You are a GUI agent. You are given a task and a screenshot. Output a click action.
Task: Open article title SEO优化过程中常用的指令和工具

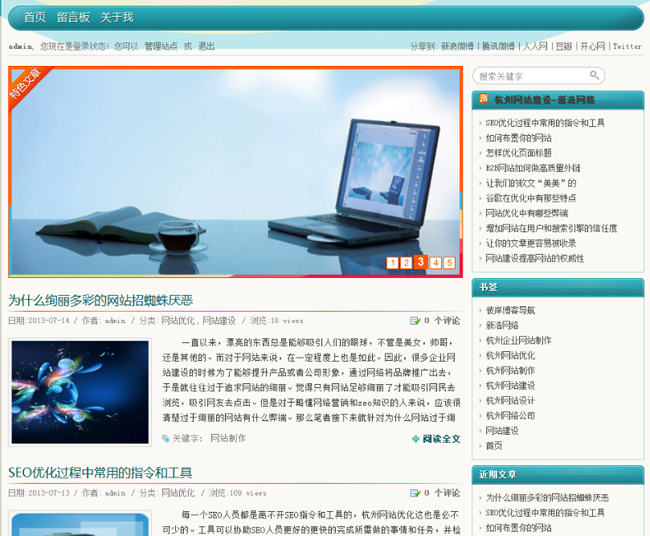(100, 473)
